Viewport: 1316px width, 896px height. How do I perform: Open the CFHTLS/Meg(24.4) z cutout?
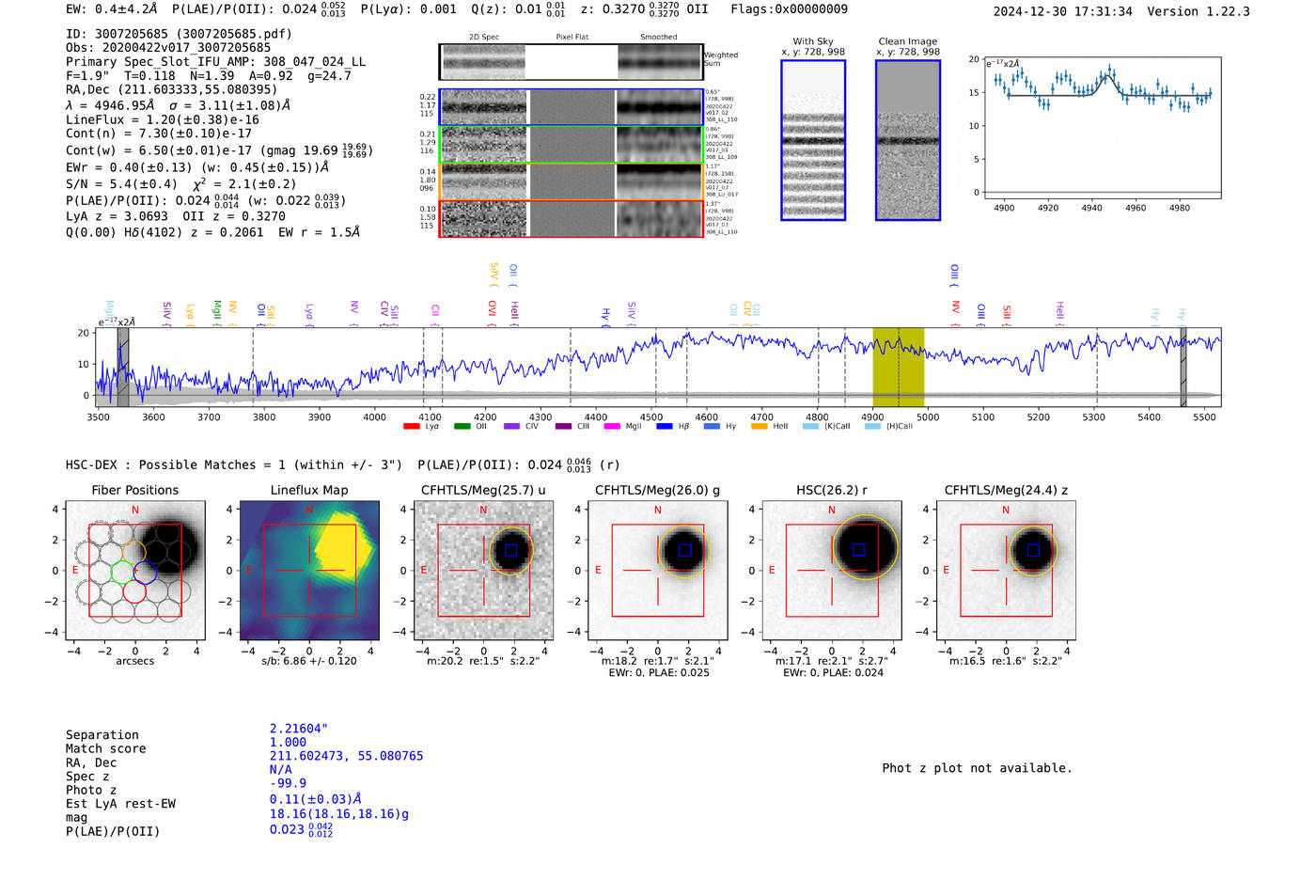1006,570
